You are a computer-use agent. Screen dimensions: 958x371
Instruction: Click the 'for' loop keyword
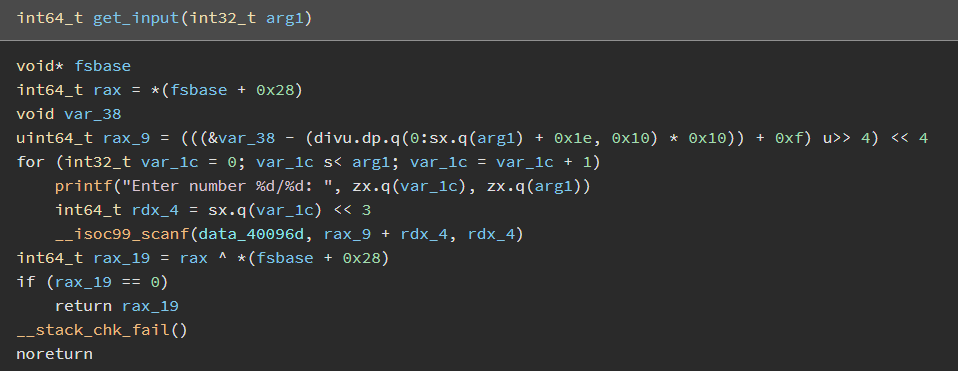[x=31, y=162]
